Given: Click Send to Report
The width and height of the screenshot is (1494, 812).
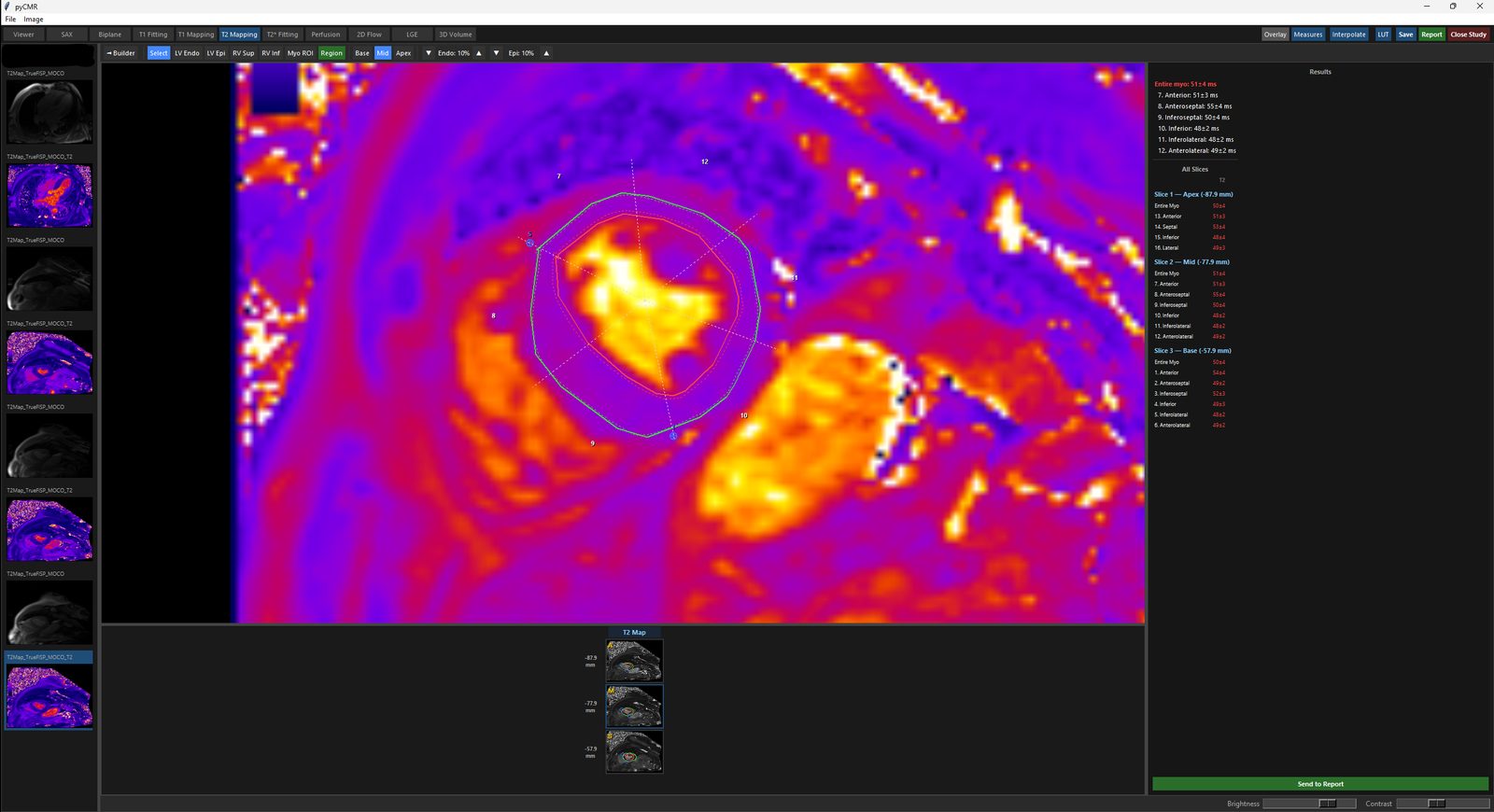Looking at the screenshot, I should pyautogui.click(x=1320, y=784).
